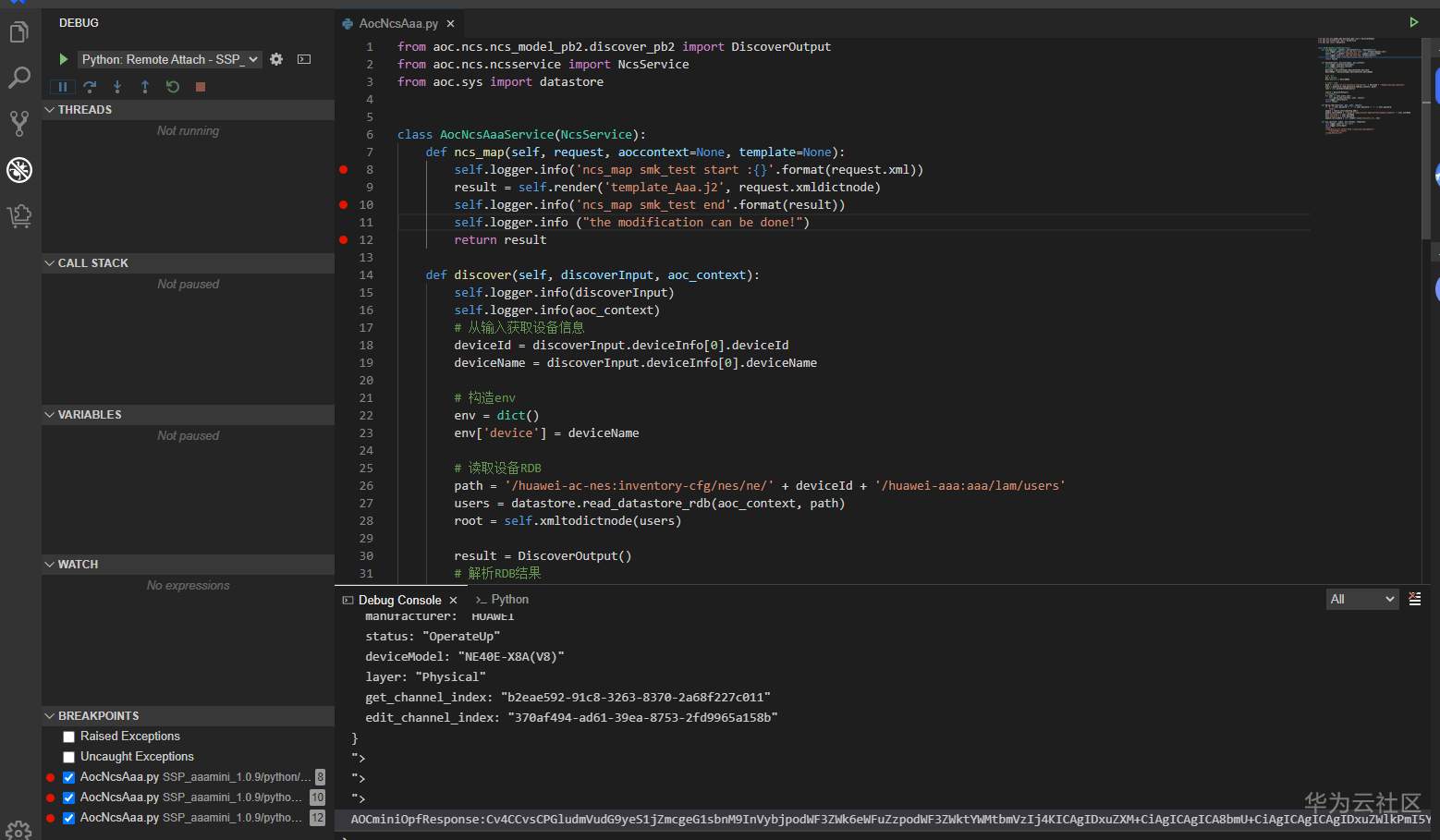Screen dimensions: 1440x840
Task: Pause the debug session
Action: point(62,87)
